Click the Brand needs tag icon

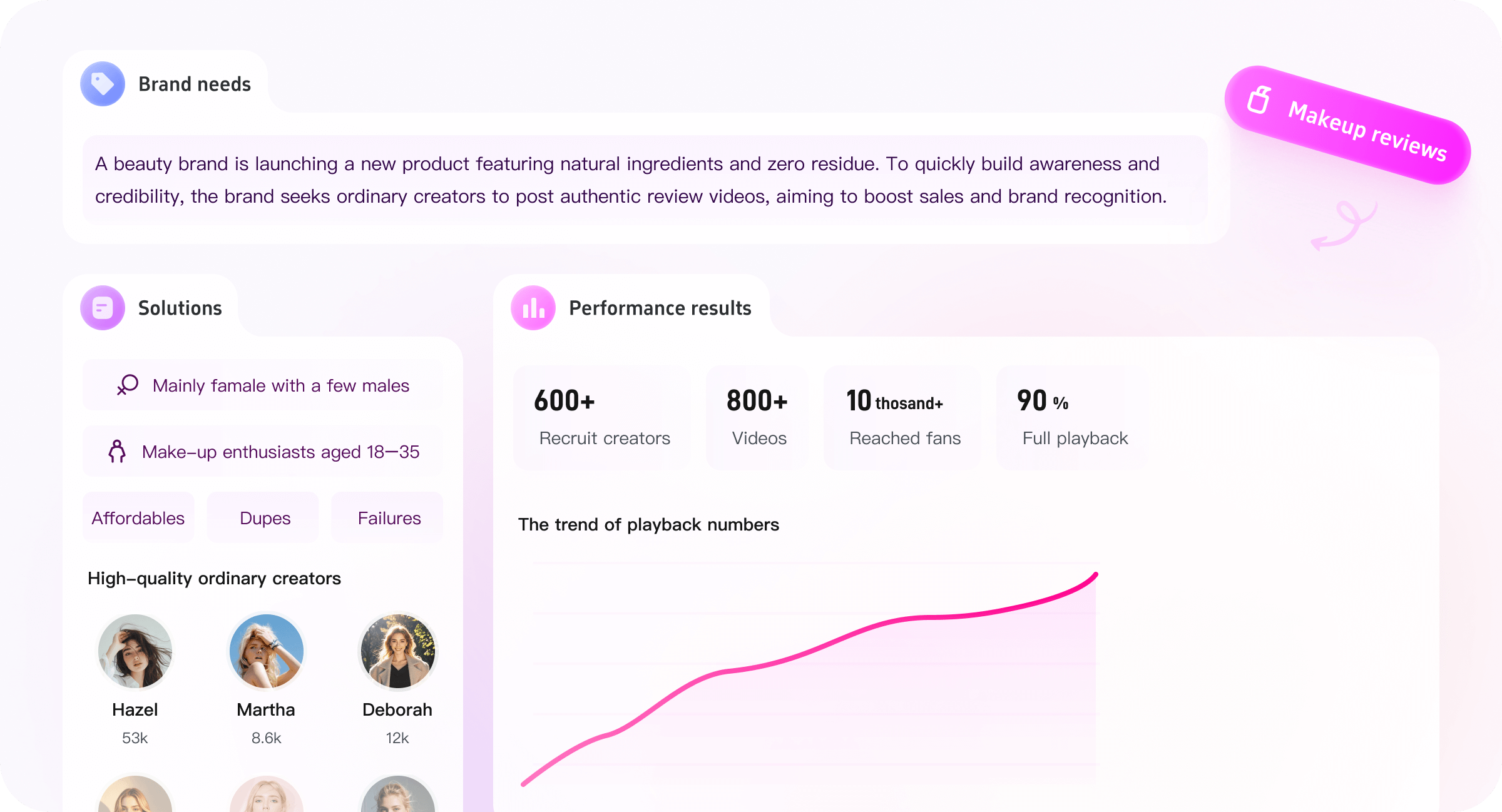(103, 84)
